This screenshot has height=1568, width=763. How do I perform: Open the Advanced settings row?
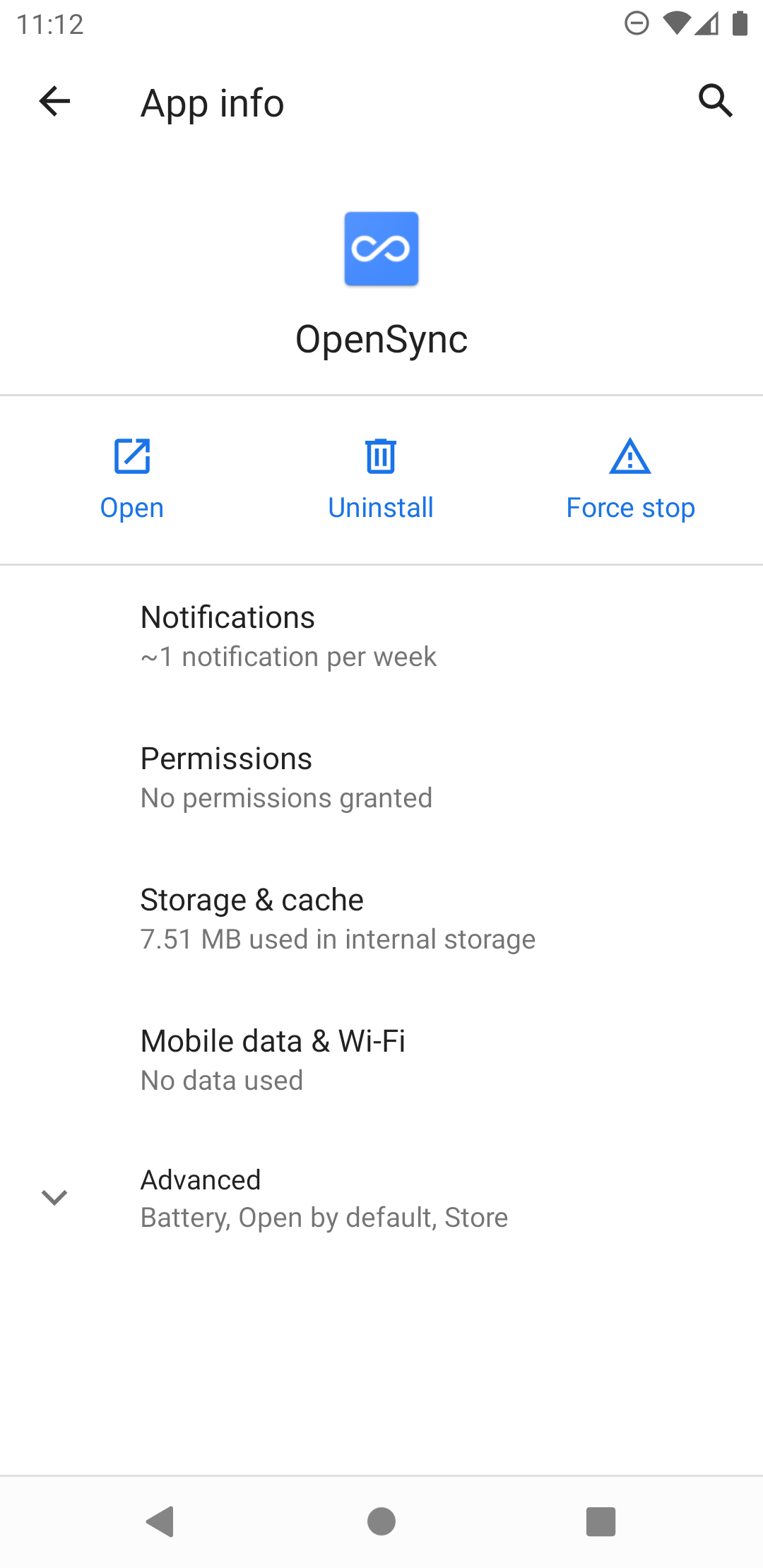[324, 1198]
